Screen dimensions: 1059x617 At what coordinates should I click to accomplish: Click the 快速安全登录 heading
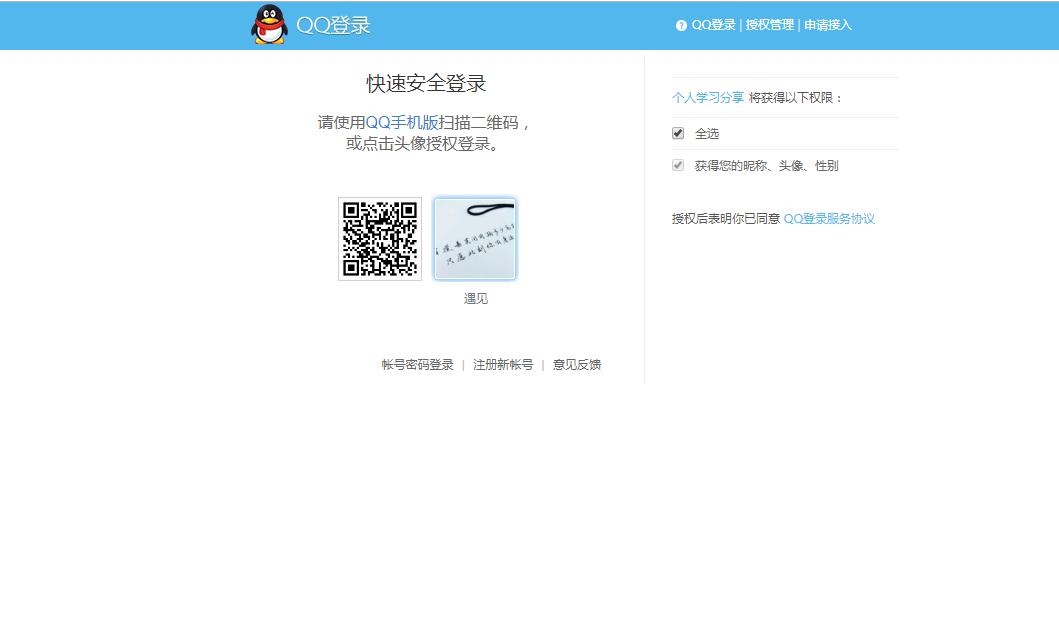(426, 84)
